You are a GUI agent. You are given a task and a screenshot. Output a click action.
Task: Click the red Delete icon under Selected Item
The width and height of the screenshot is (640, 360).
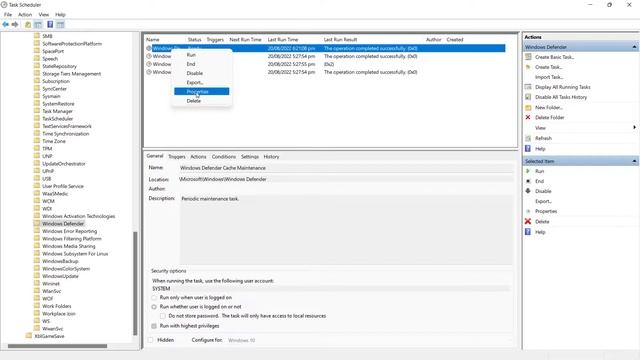(x=528, y=221)
